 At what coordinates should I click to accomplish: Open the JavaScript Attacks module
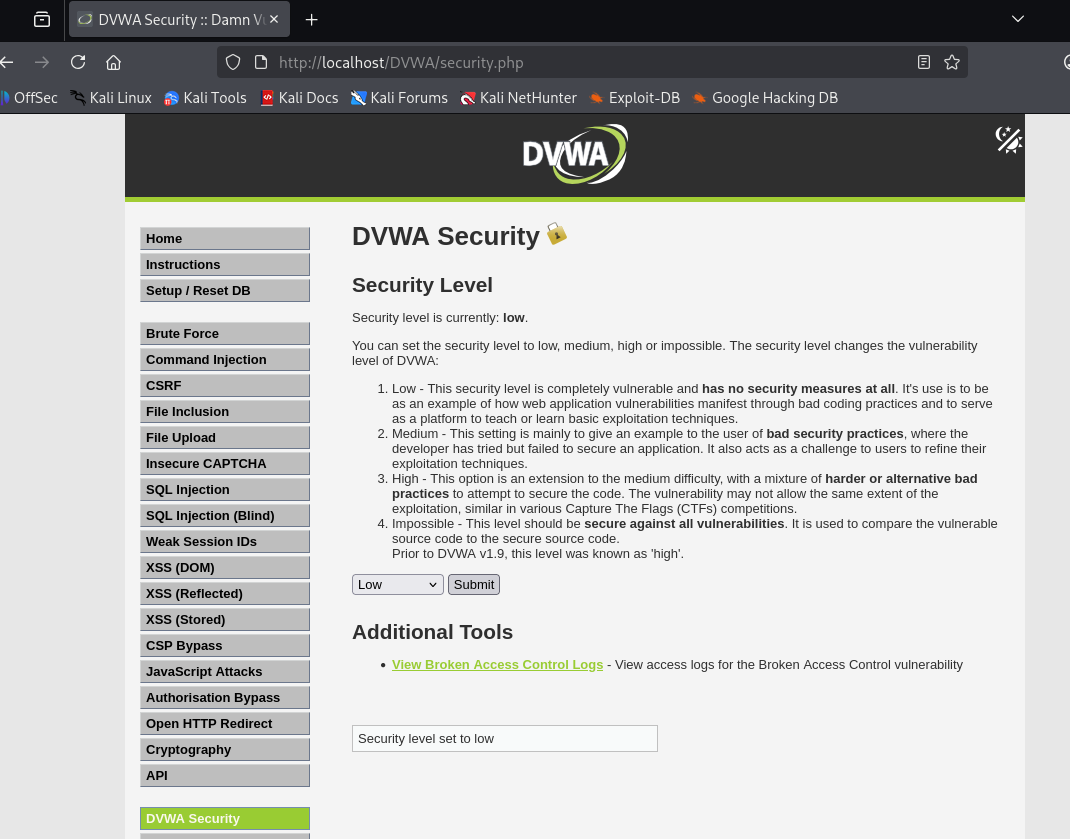225,670
